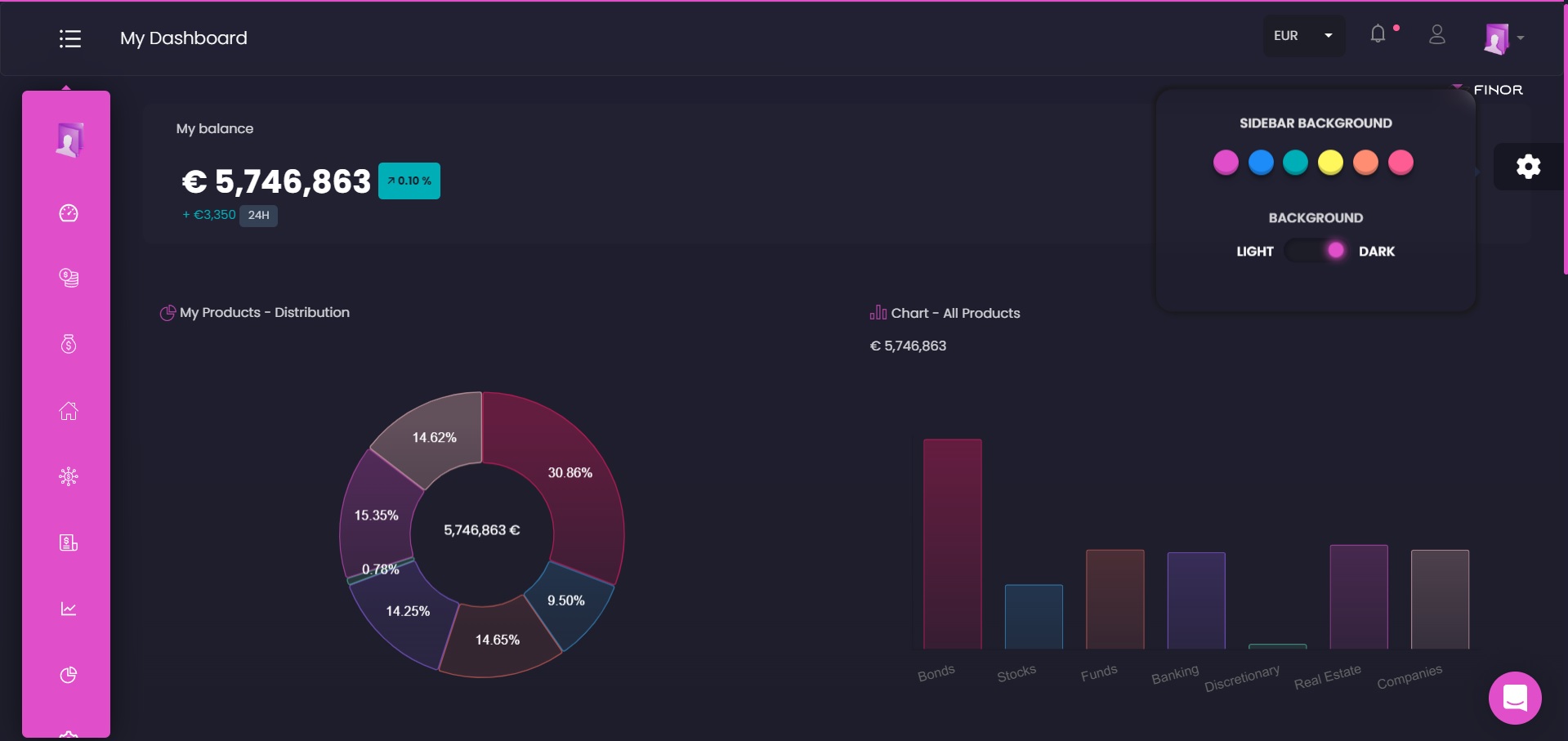Open the pie chart icon in sidebar
This screenshot has height=741, width=1568.
pos(69,675)
